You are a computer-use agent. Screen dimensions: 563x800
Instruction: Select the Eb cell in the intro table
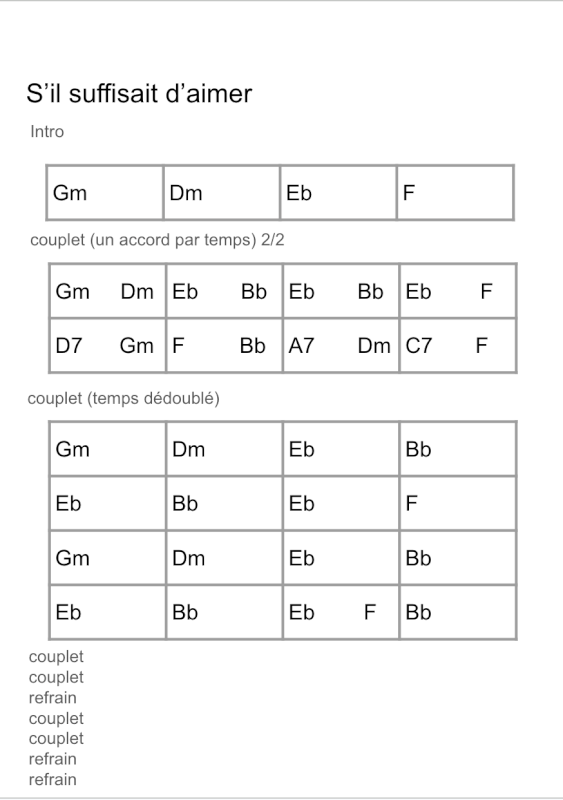[x=338, y=193]
